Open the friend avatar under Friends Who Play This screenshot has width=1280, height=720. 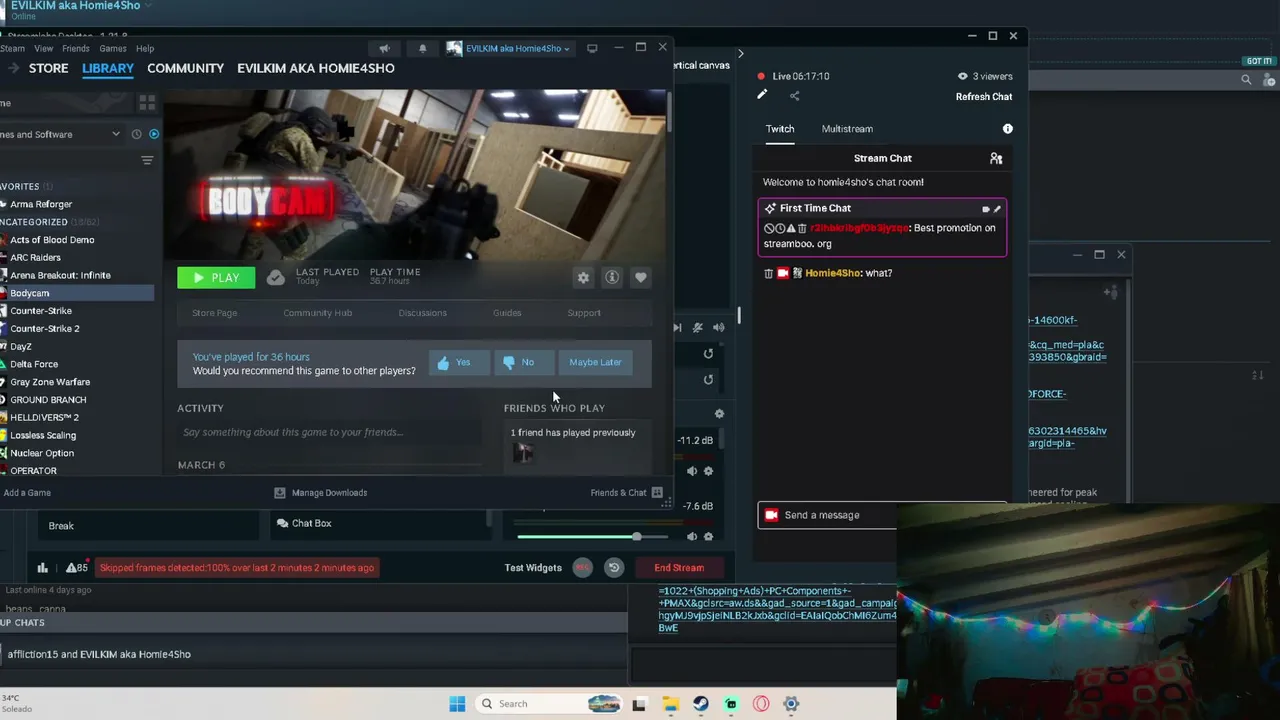point(522,453)
